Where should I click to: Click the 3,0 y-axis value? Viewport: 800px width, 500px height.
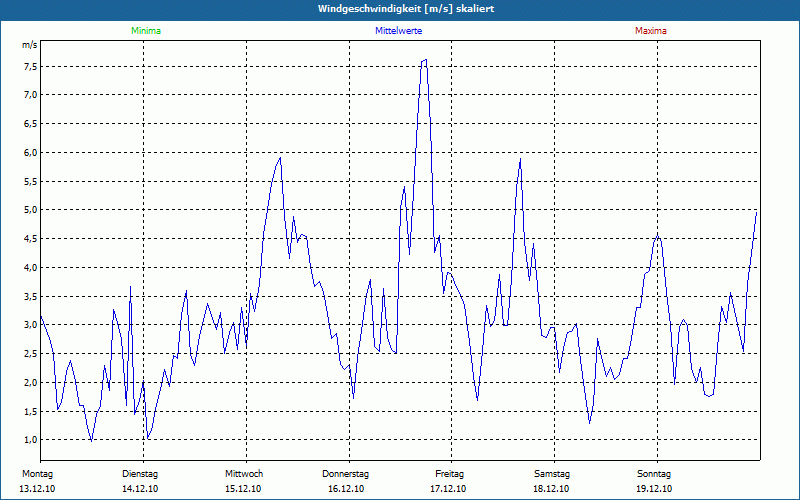tap(30, 325)
